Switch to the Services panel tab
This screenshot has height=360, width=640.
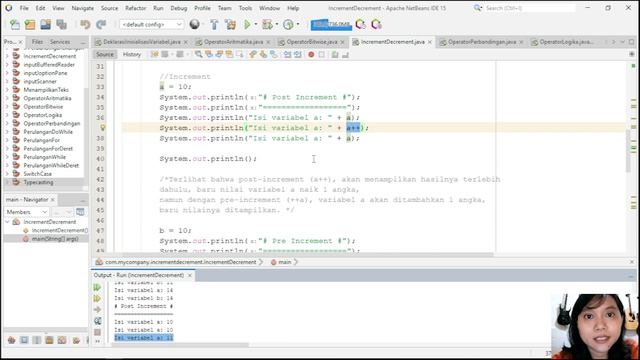pos(60,42)
